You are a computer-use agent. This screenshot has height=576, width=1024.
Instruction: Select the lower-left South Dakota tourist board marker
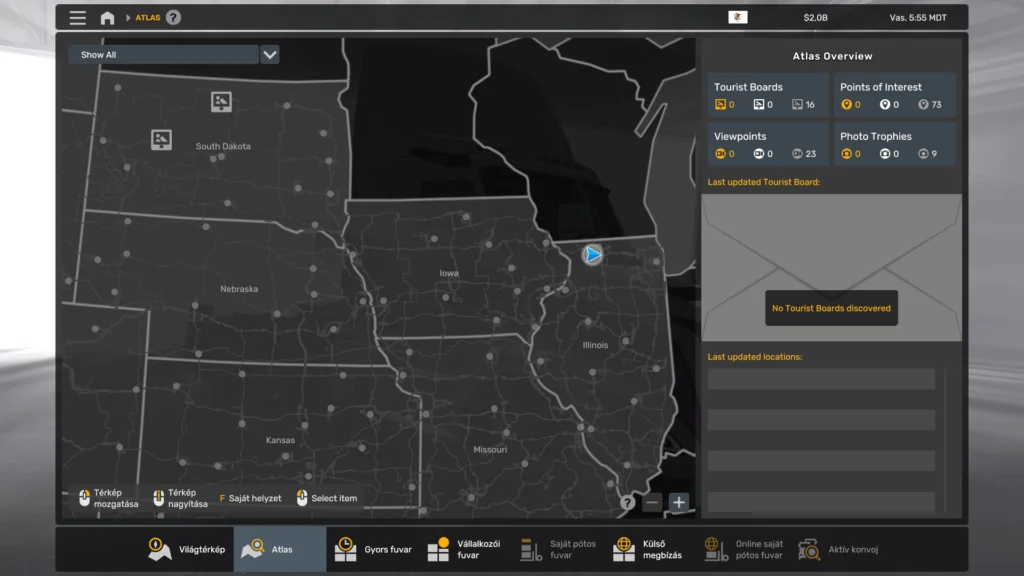[x=161, y=139]
